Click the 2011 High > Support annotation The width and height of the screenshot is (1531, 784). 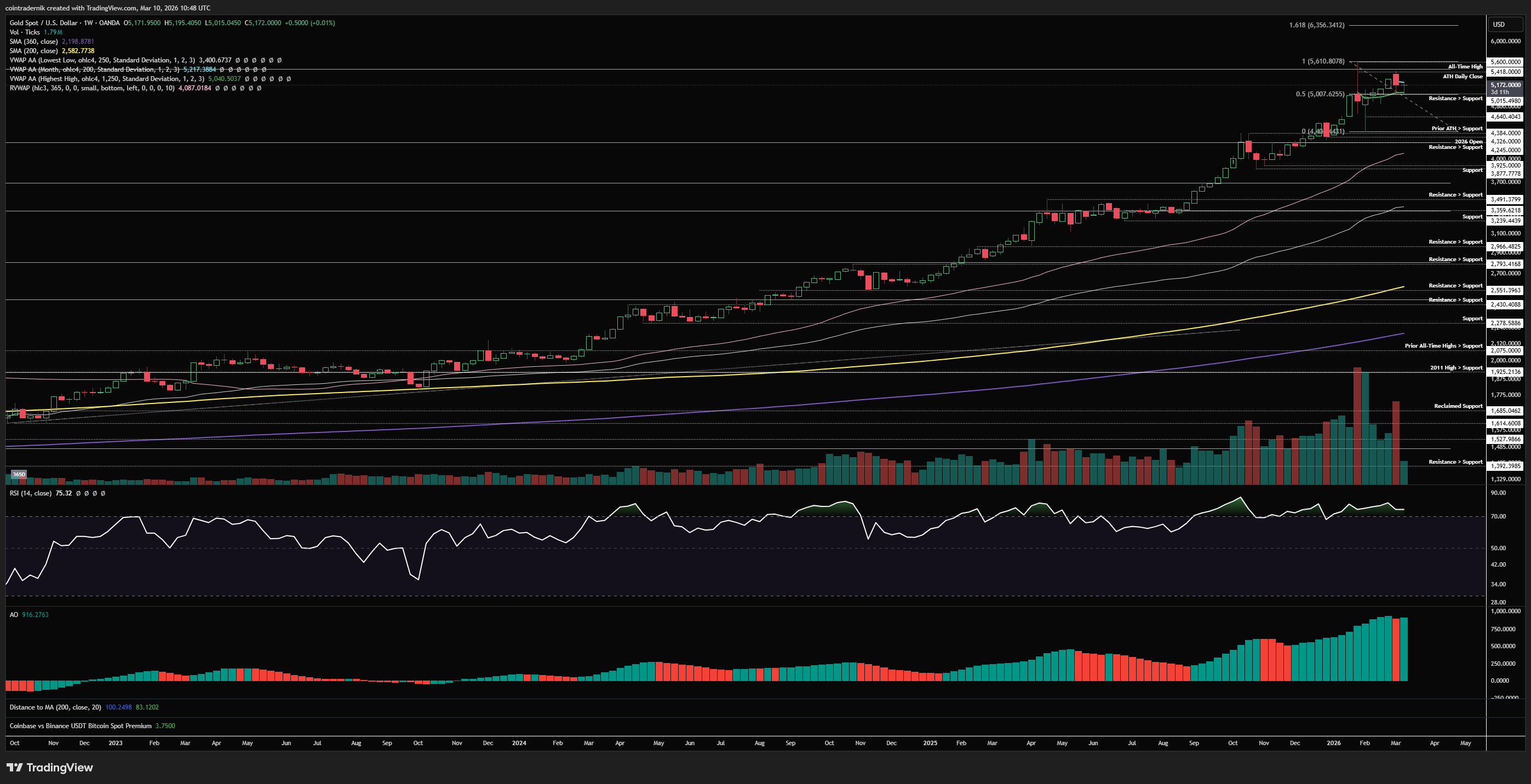[x=1455, y=368]
